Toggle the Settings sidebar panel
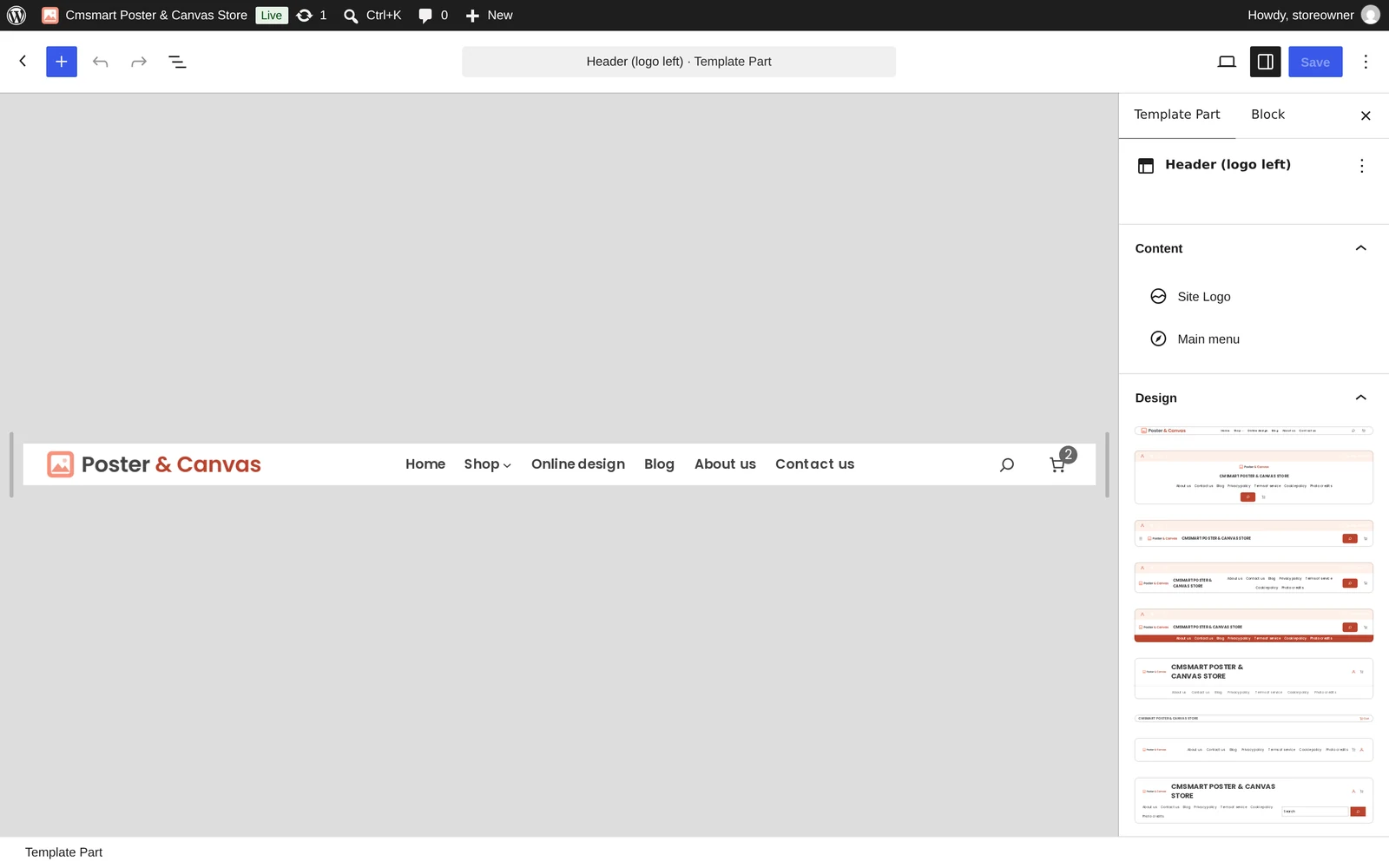The image size is (1389, 868). click(1266, 62)
